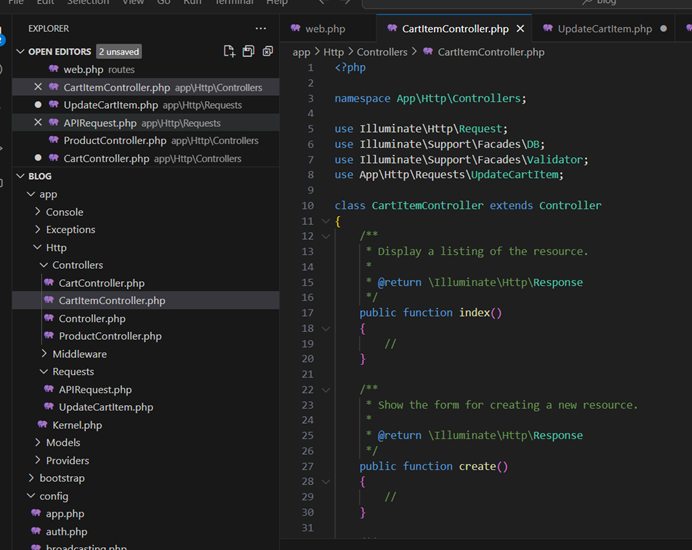Expand the Middleware folder
The height and width of the screenshot is (550, 692).
click(x=79, y=354)
